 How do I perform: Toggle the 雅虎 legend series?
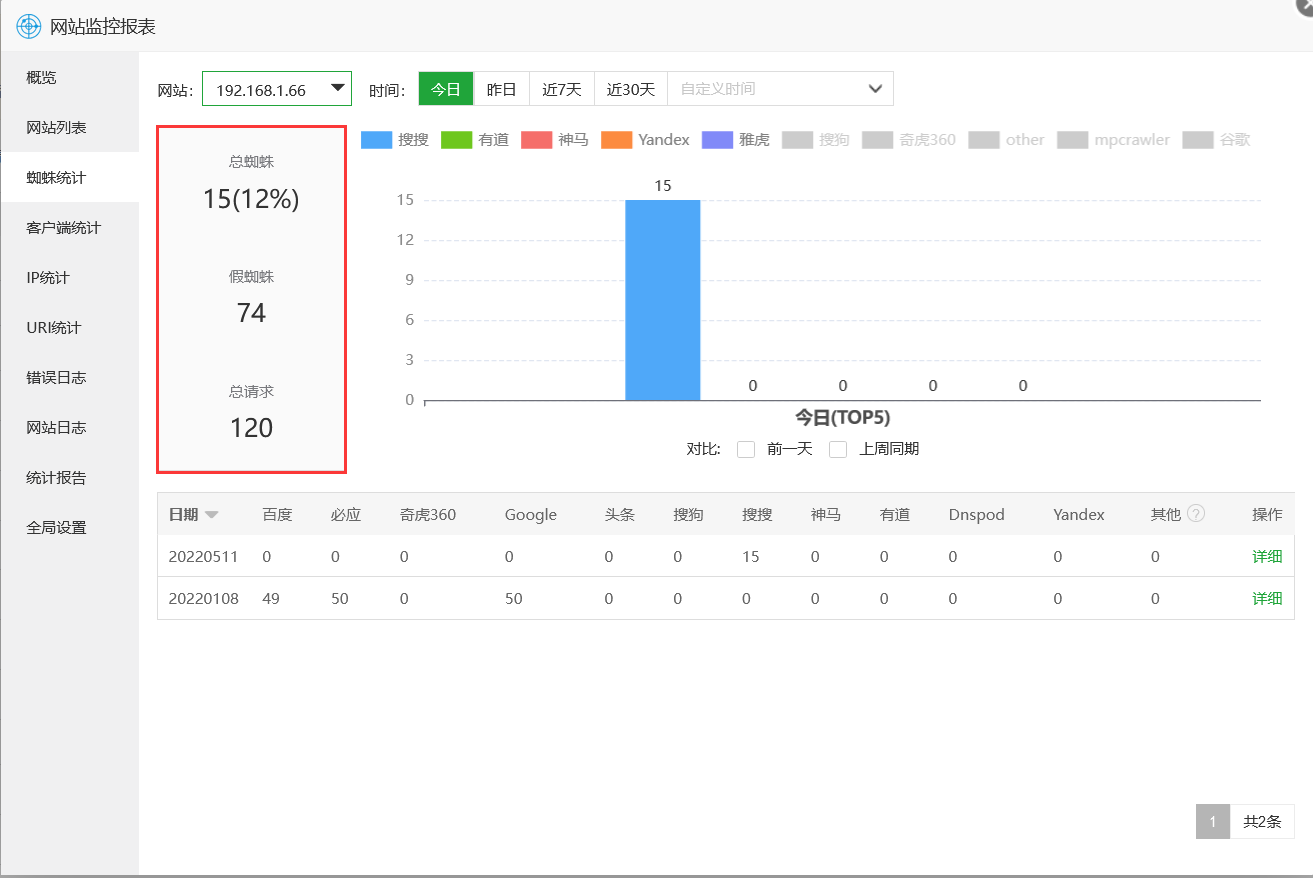[x=736, y=140]
